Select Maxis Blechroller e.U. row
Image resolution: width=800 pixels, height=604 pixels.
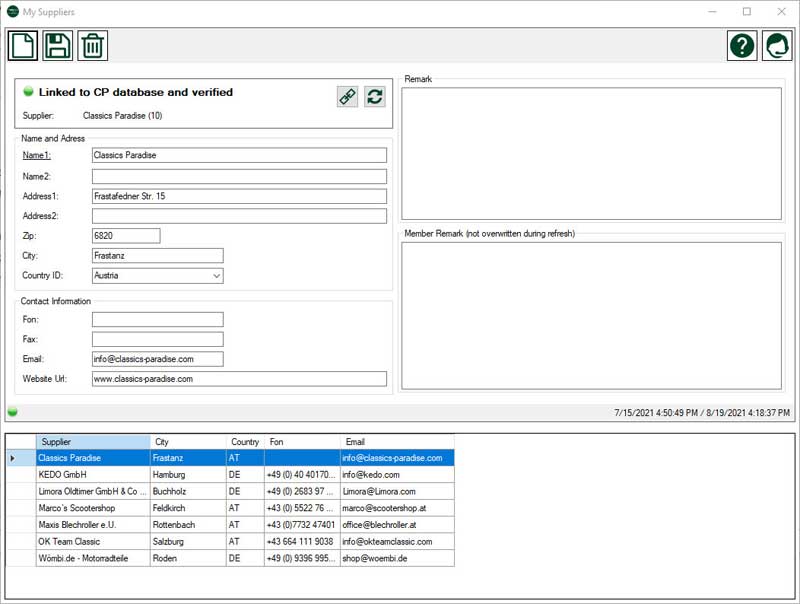click(230, 525)
